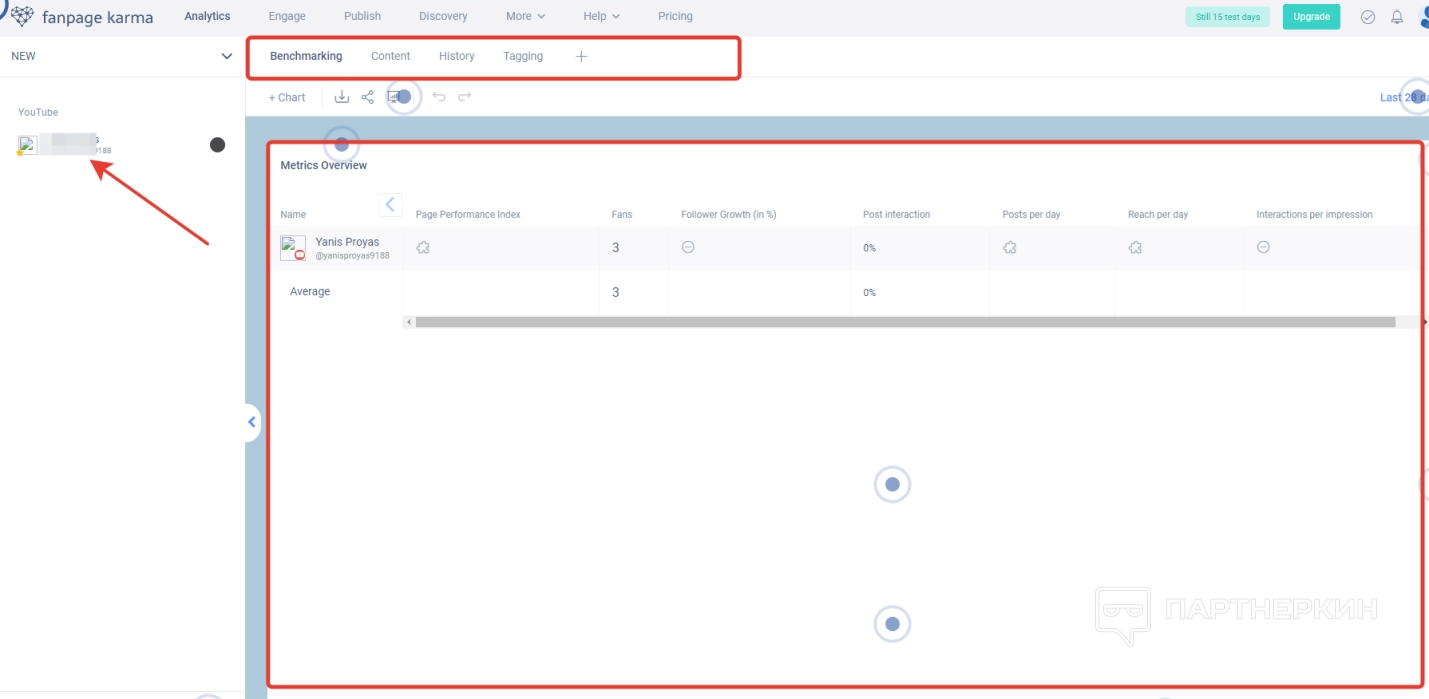Viewport: 1429px width, 699px height.
Task: Switch to the Content tab
Action: [x=390, y=56]
